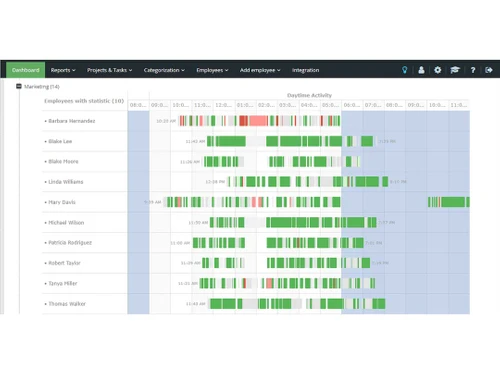This screenshot has height=375, width=500.
Task: Click Barbara Hernandez's large red activity block
Action: point(258,121)
